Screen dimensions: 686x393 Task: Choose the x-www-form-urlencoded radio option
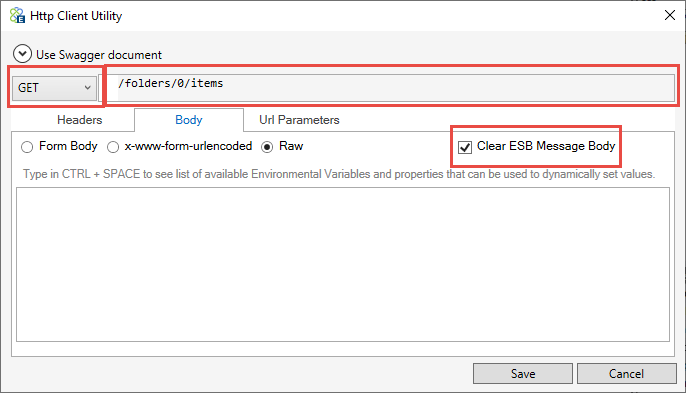click(113, 147)
